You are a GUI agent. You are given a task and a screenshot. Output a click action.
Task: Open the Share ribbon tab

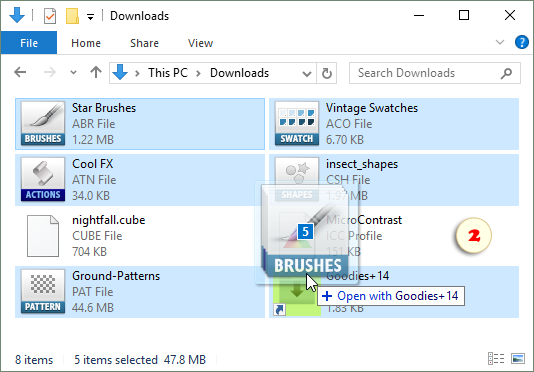[x=144, y=43]
